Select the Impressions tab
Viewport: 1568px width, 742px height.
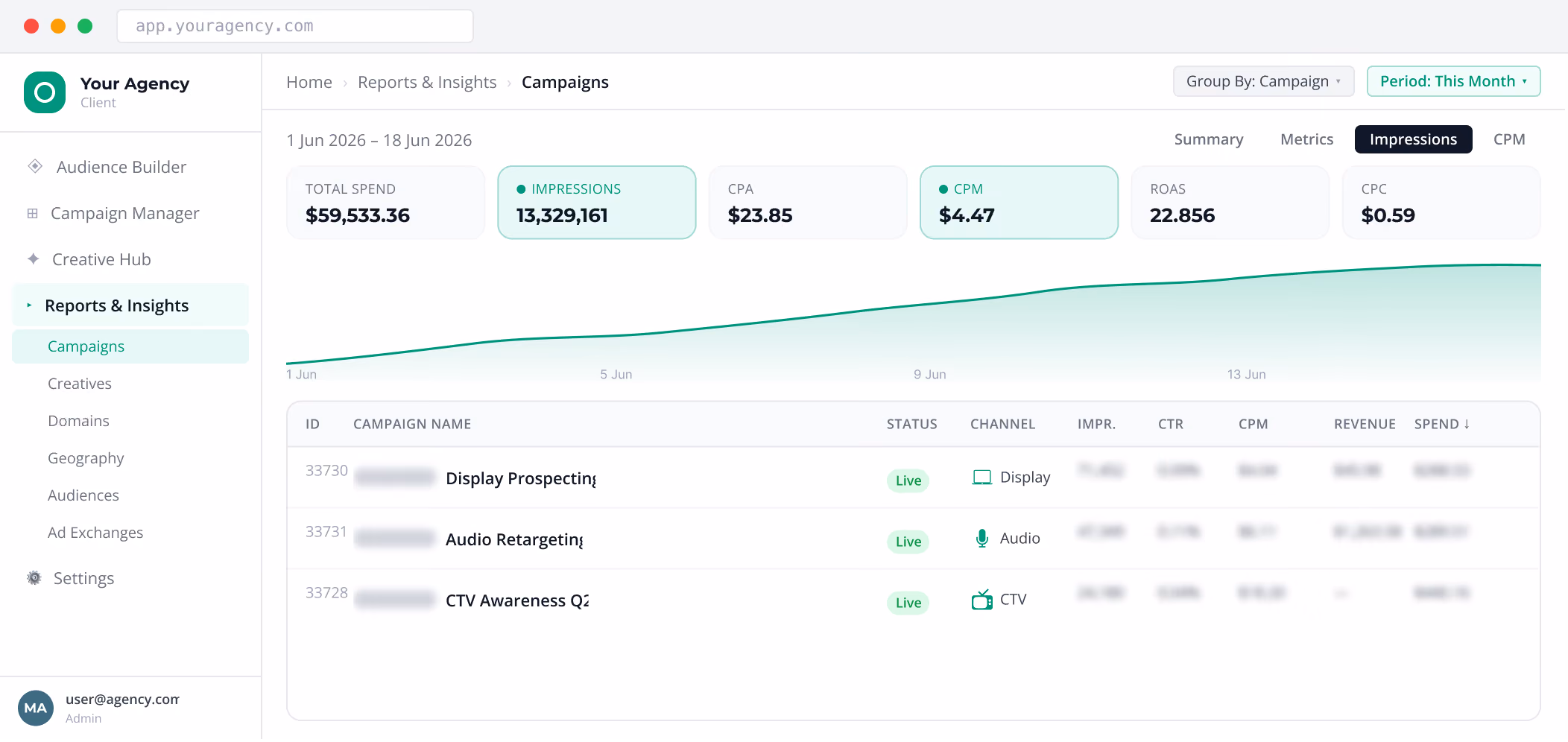[x=1413, y=139]
